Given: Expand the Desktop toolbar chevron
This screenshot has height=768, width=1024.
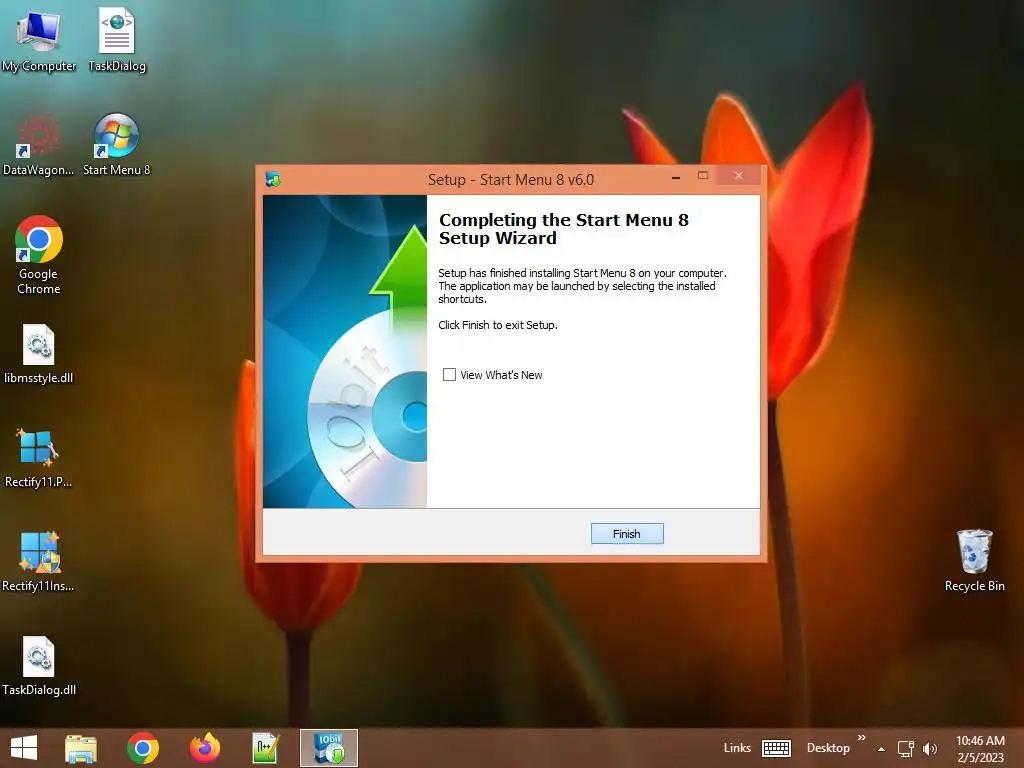Looking at the screenshot, I should click(x=861, y=738).
